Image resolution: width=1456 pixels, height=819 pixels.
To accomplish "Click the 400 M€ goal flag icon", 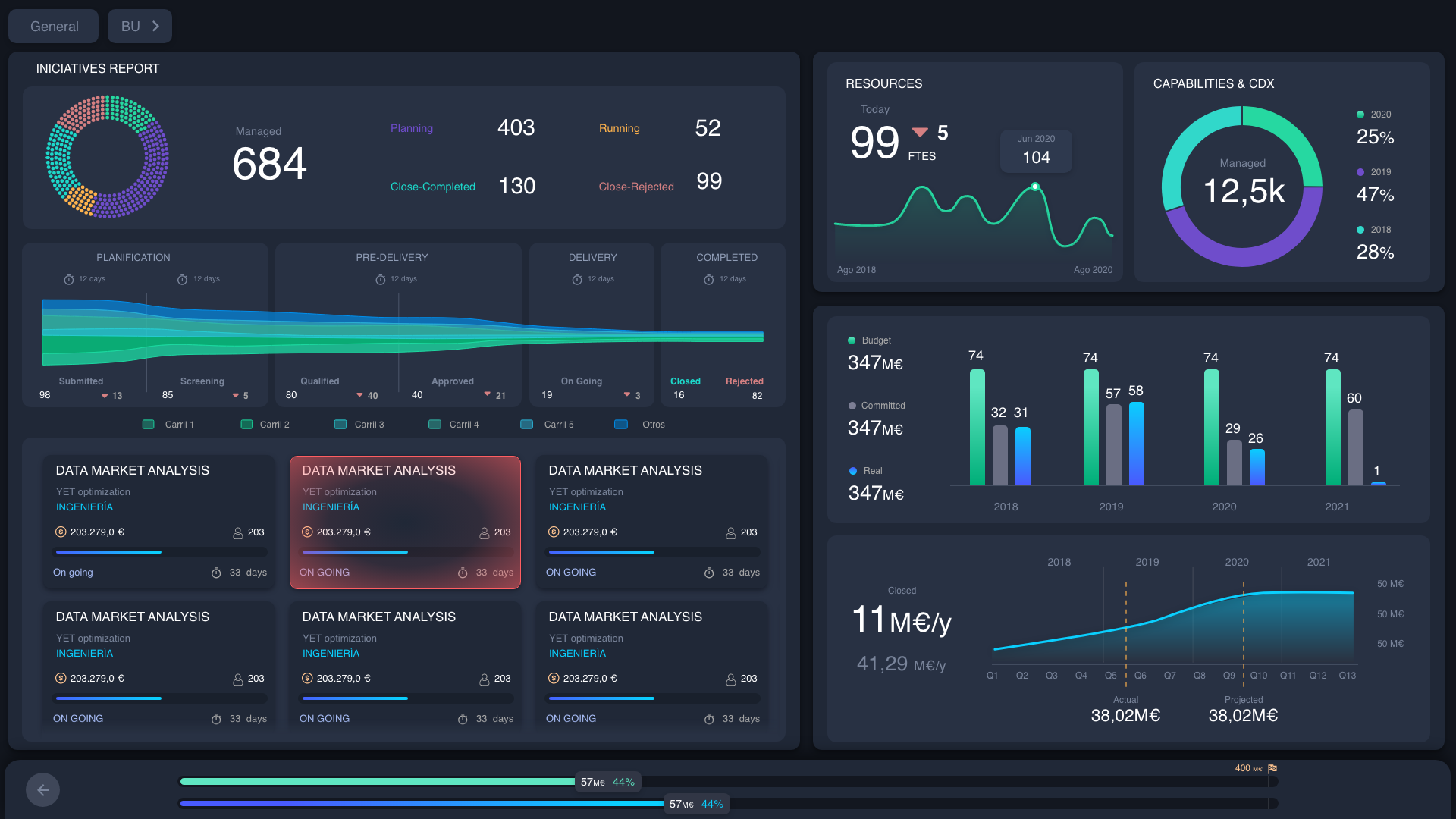I will coord(1272,768).
